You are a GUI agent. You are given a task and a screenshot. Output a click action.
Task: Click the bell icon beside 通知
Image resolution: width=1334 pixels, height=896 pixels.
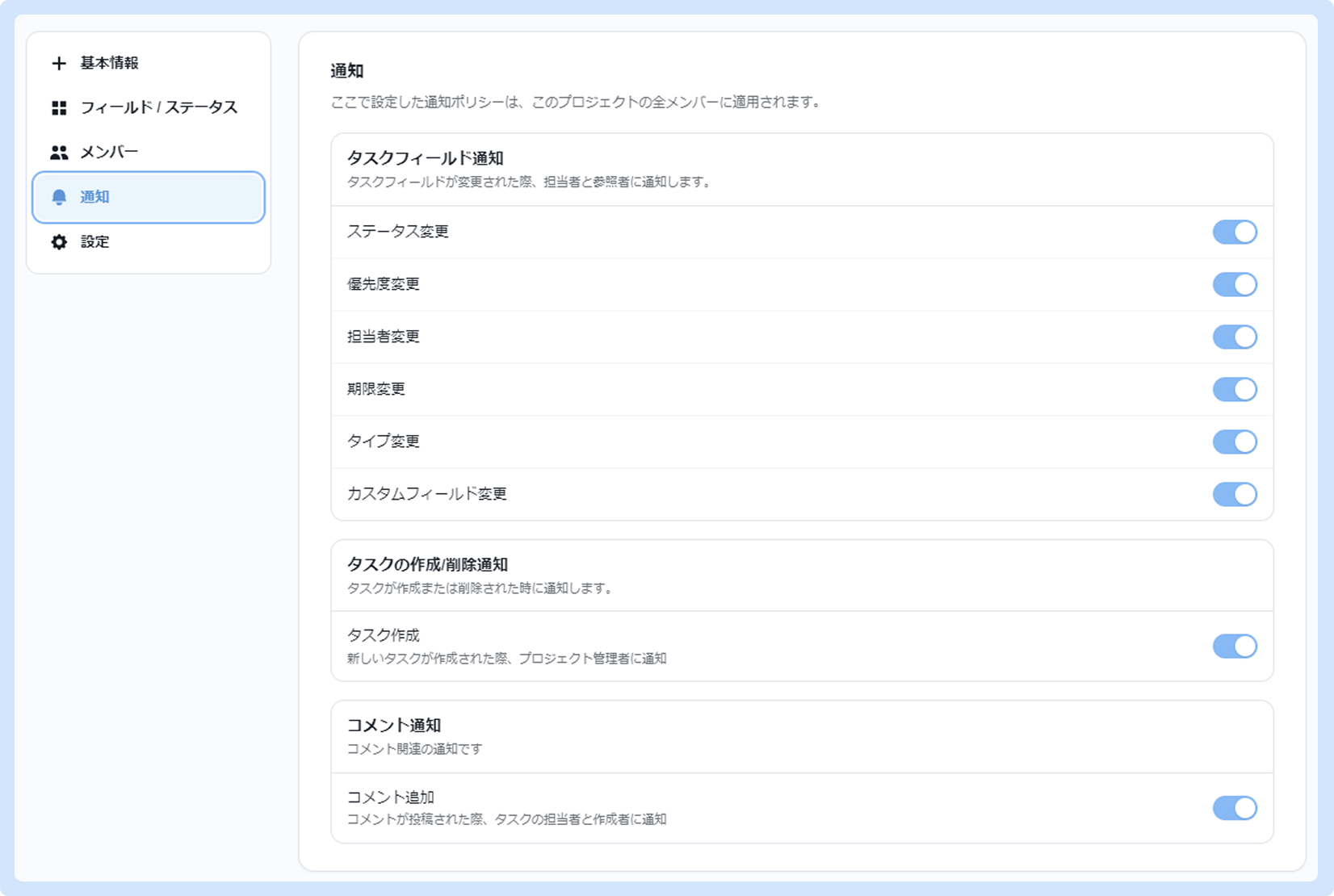pos(59,197)
